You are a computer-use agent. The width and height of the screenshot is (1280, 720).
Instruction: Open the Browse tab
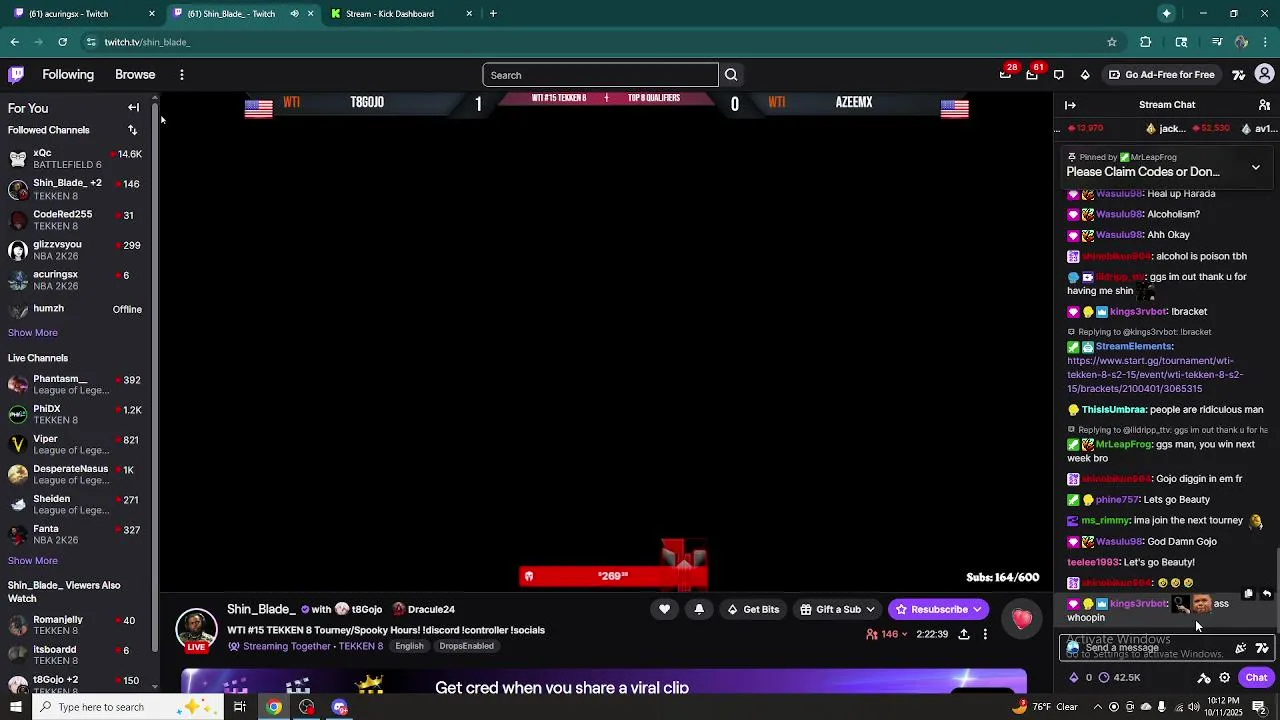pyautogui.click(x=135, y=75)
